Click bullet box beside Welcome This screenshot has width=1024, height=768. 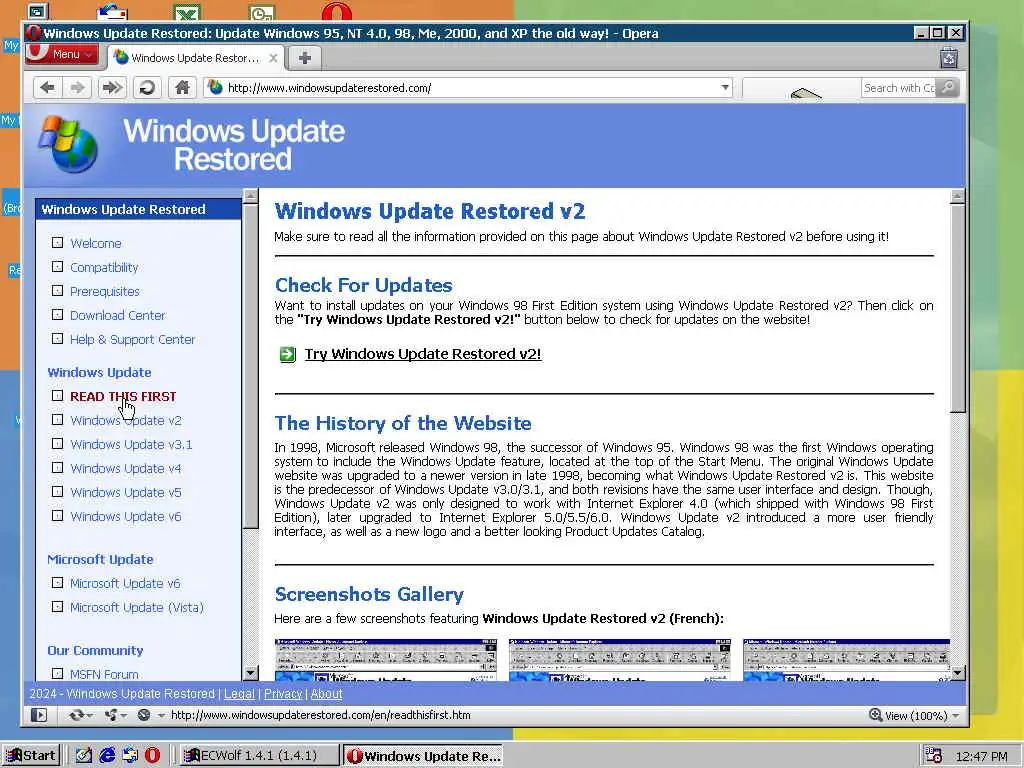(x=57, y=242)
